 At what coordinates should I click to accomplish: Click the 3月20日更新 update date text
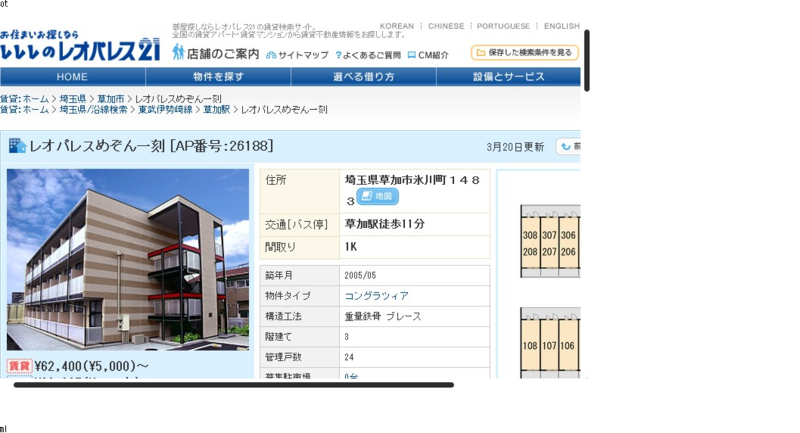click(515, 147)
